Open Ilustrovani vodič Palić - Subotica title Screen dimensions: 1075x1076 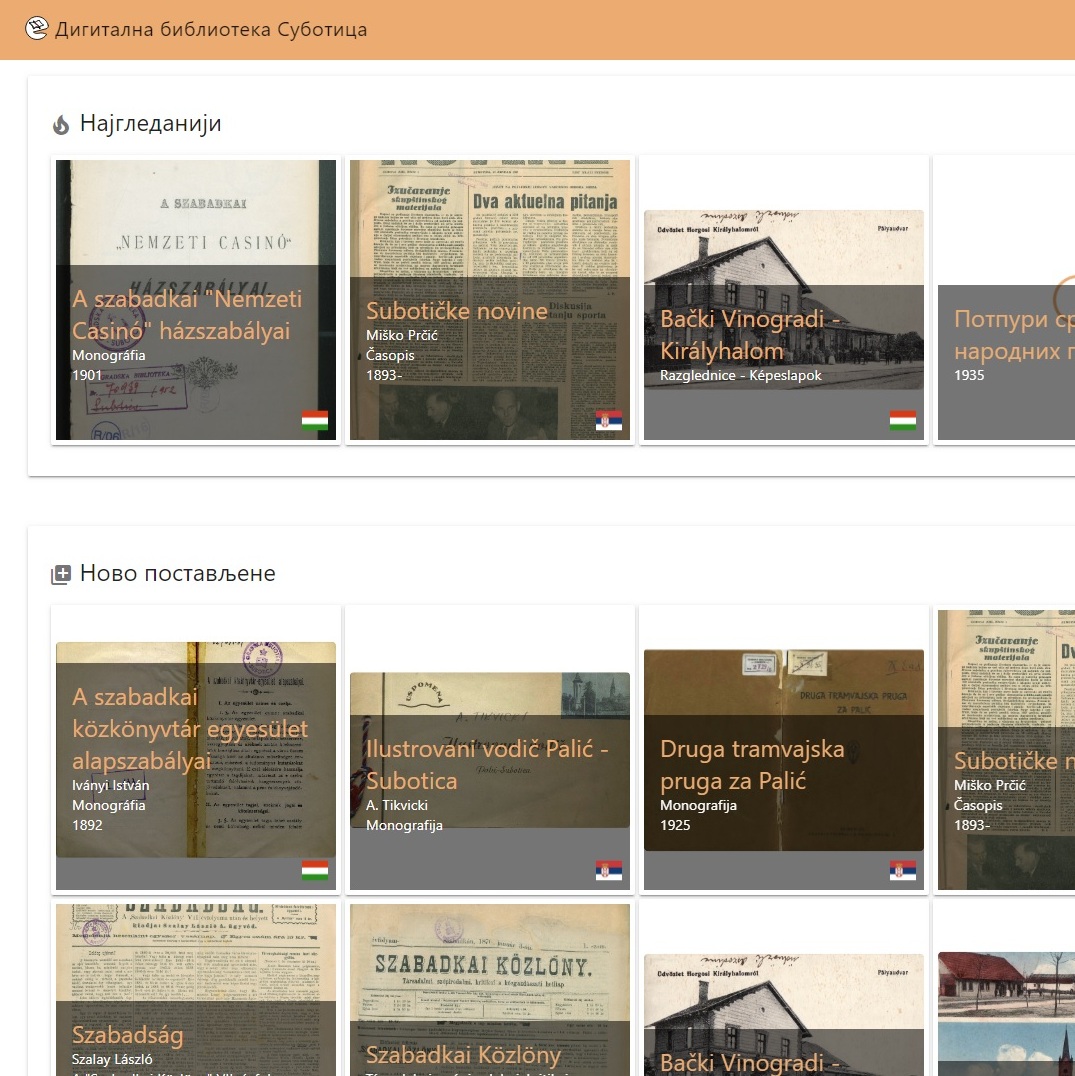[488, 764]
